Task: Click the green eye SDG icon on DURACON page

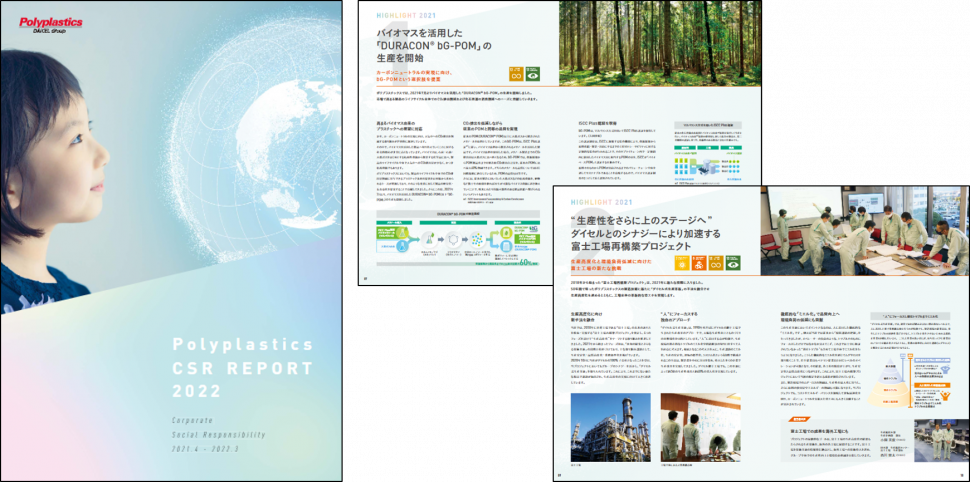Action: (532, 74)
